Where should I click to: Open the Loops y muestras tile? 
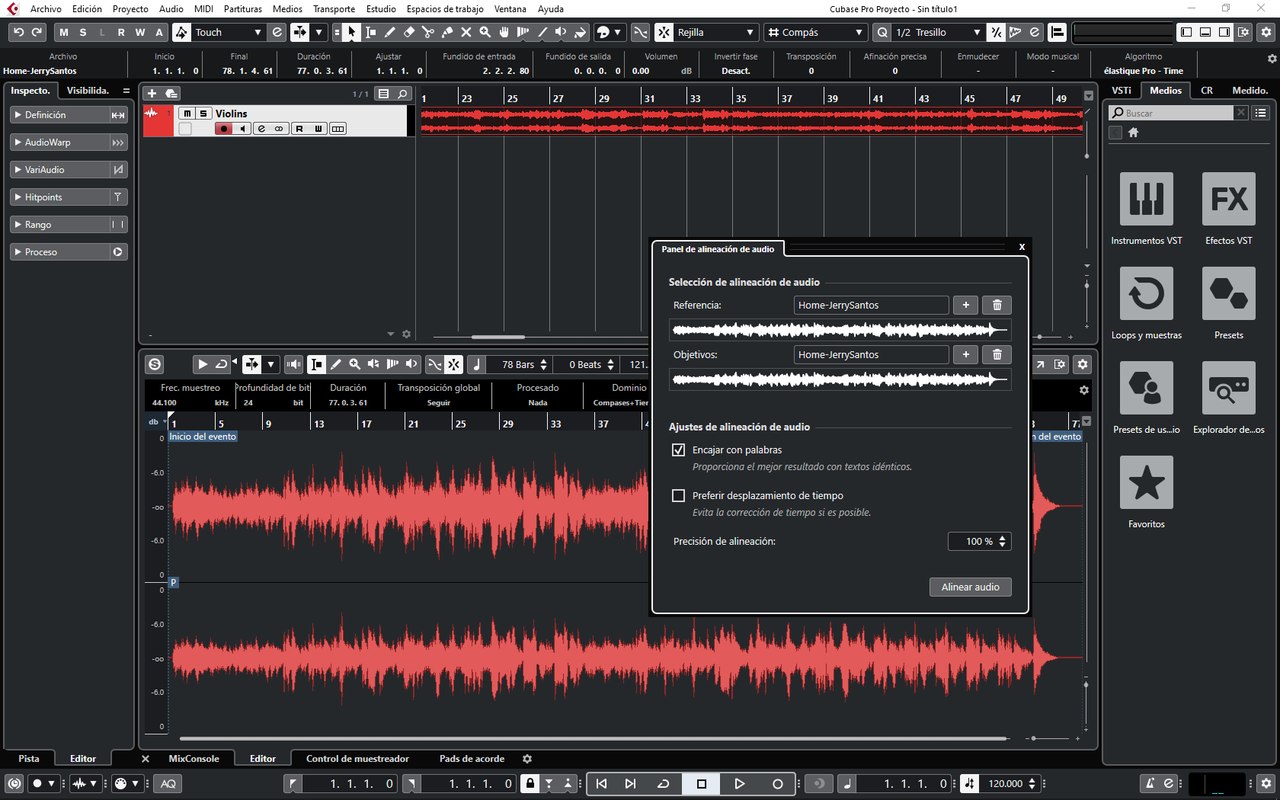[x=1146, y=294]
